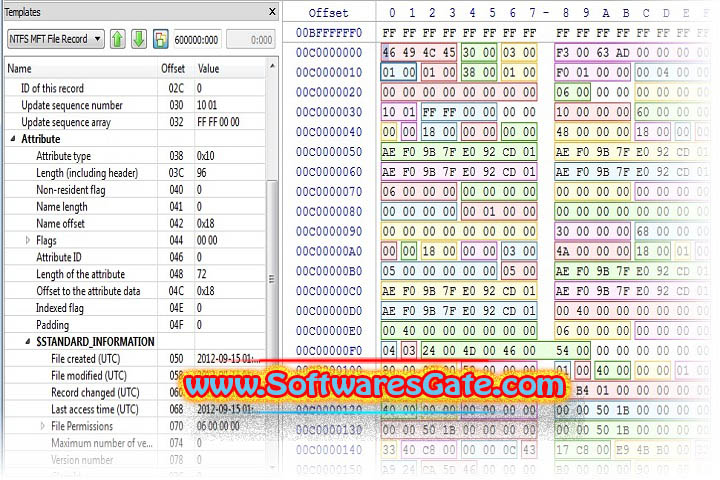Select the 'Non-resident flag' row
720x480 pixels.
135,189
